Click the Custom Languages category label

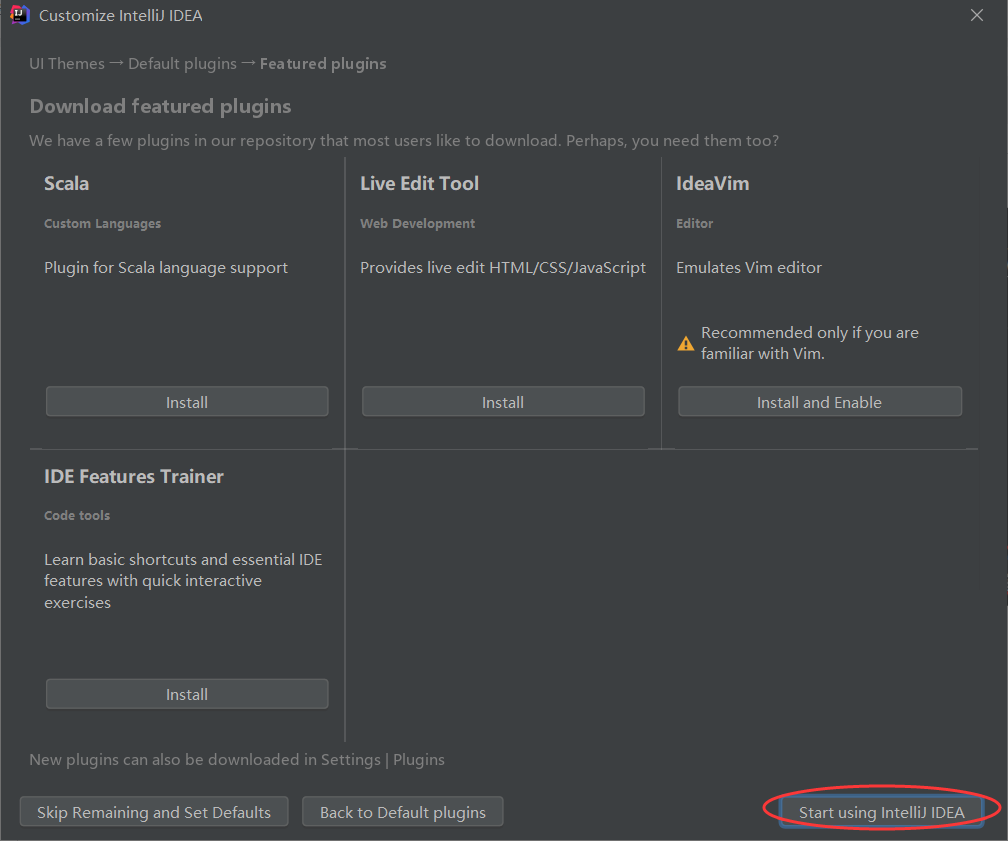click(x=102, y=223)
